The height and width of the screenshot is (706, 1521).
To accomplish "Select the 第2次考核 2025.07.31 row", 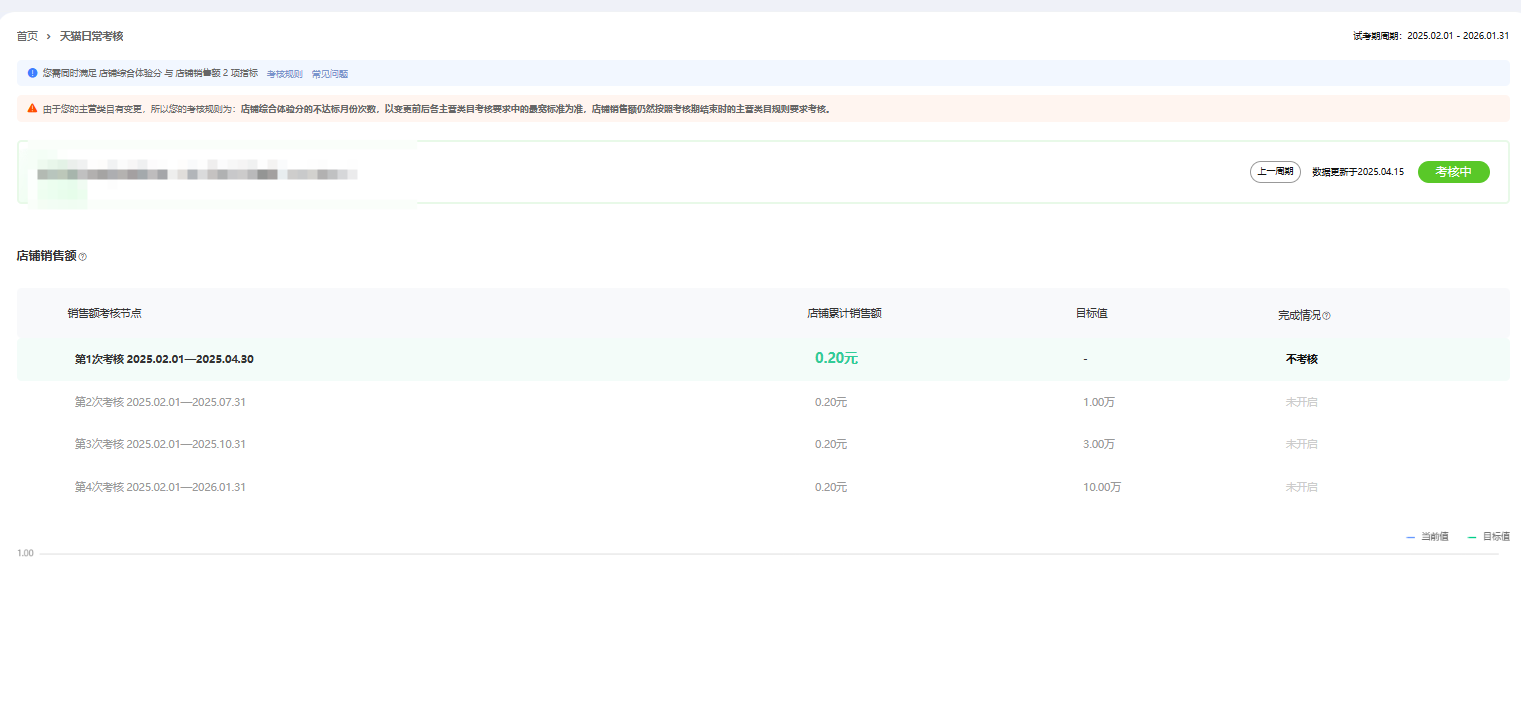I will click(160, 402).
